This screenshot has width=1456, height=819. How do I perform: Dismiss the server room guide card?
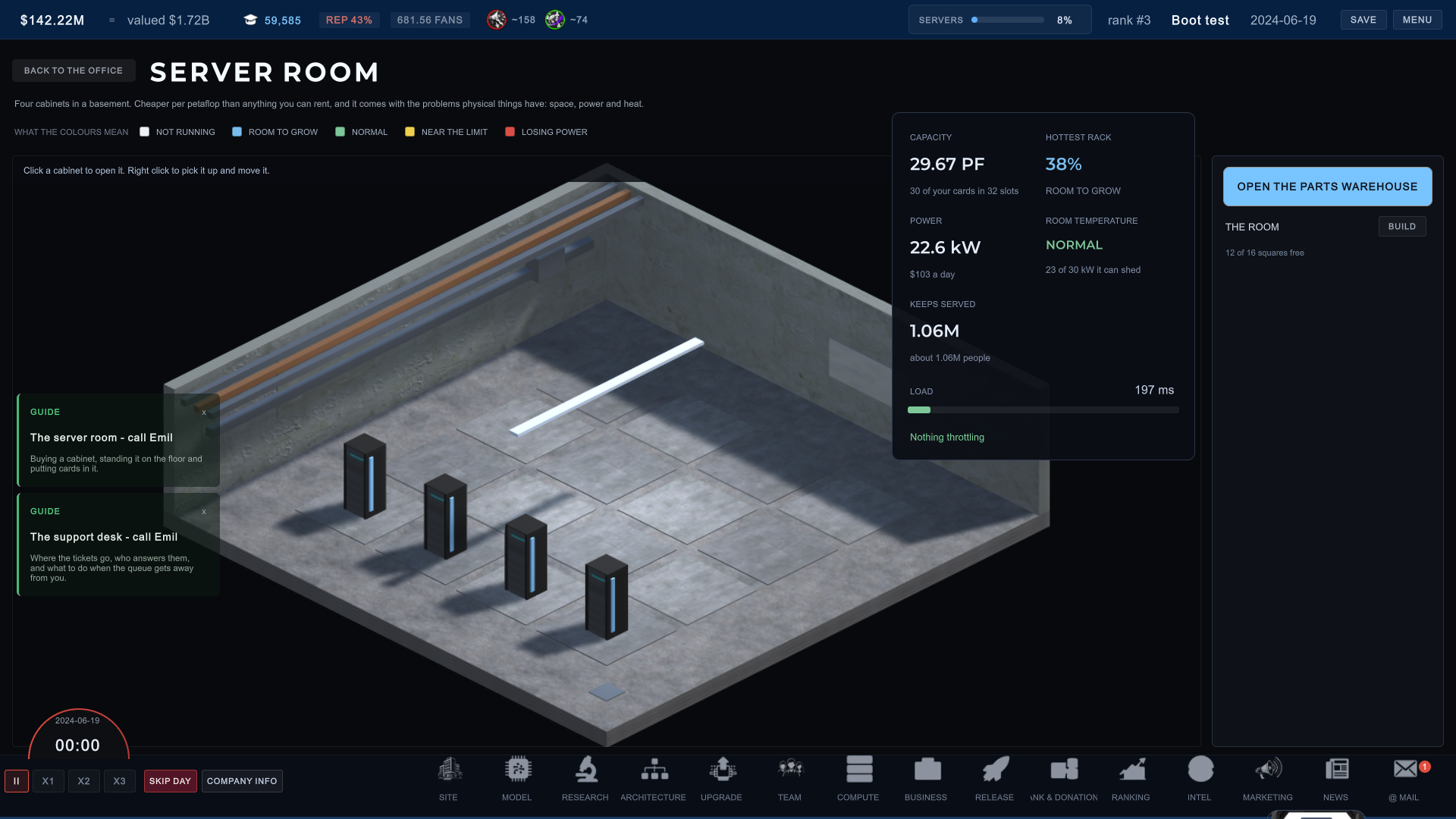[x=204, y=413]
